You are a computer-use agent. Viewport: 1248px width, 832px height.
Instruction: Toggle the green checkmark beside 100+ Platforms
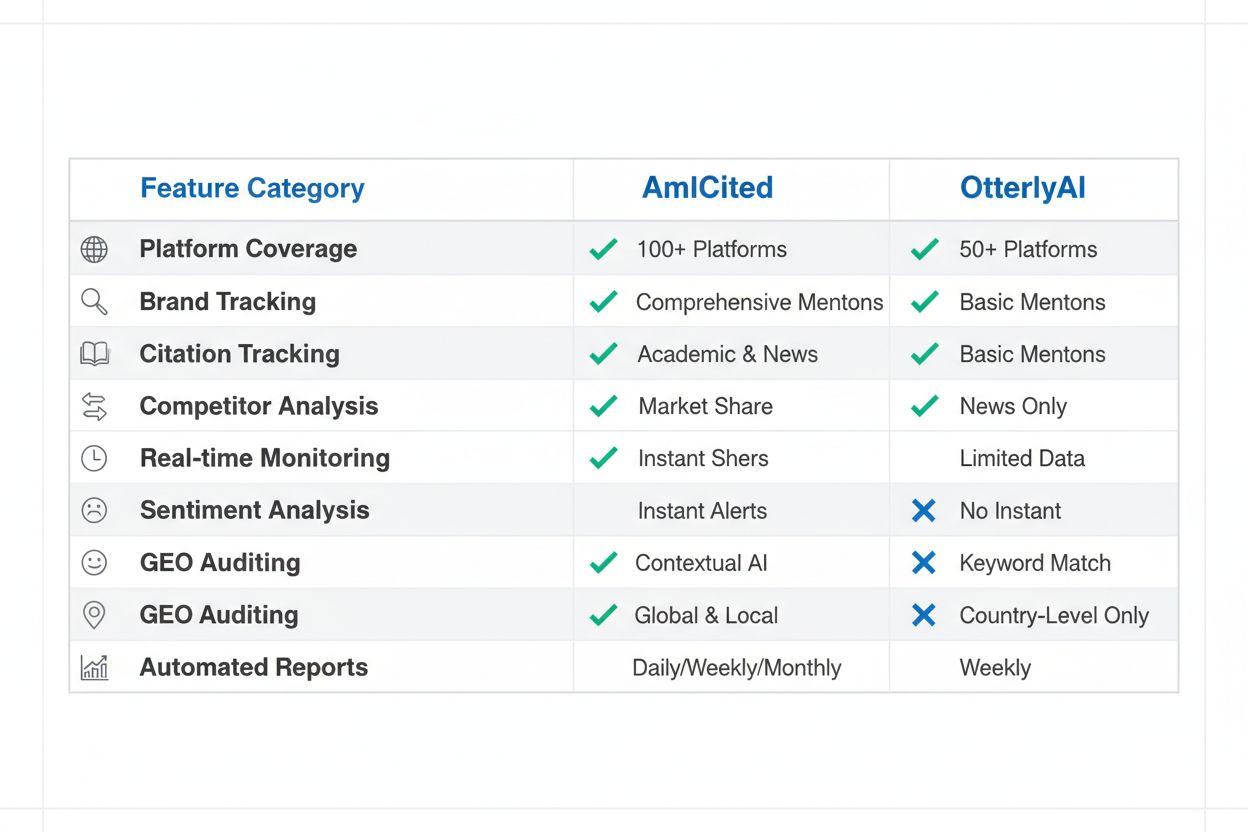[x=603, y=249]
